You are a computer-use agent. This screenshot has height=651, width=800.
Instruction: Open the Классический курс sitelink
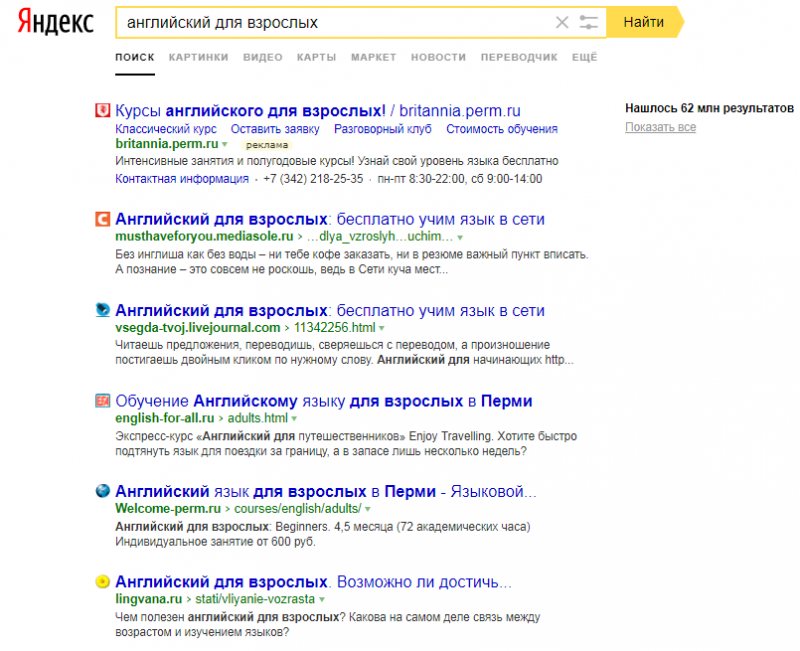coord(166,129)
